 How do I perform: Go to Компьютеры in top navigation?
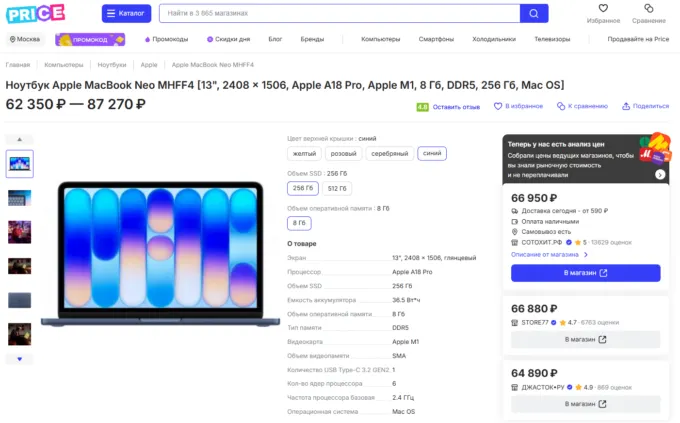tap(380, 39)
